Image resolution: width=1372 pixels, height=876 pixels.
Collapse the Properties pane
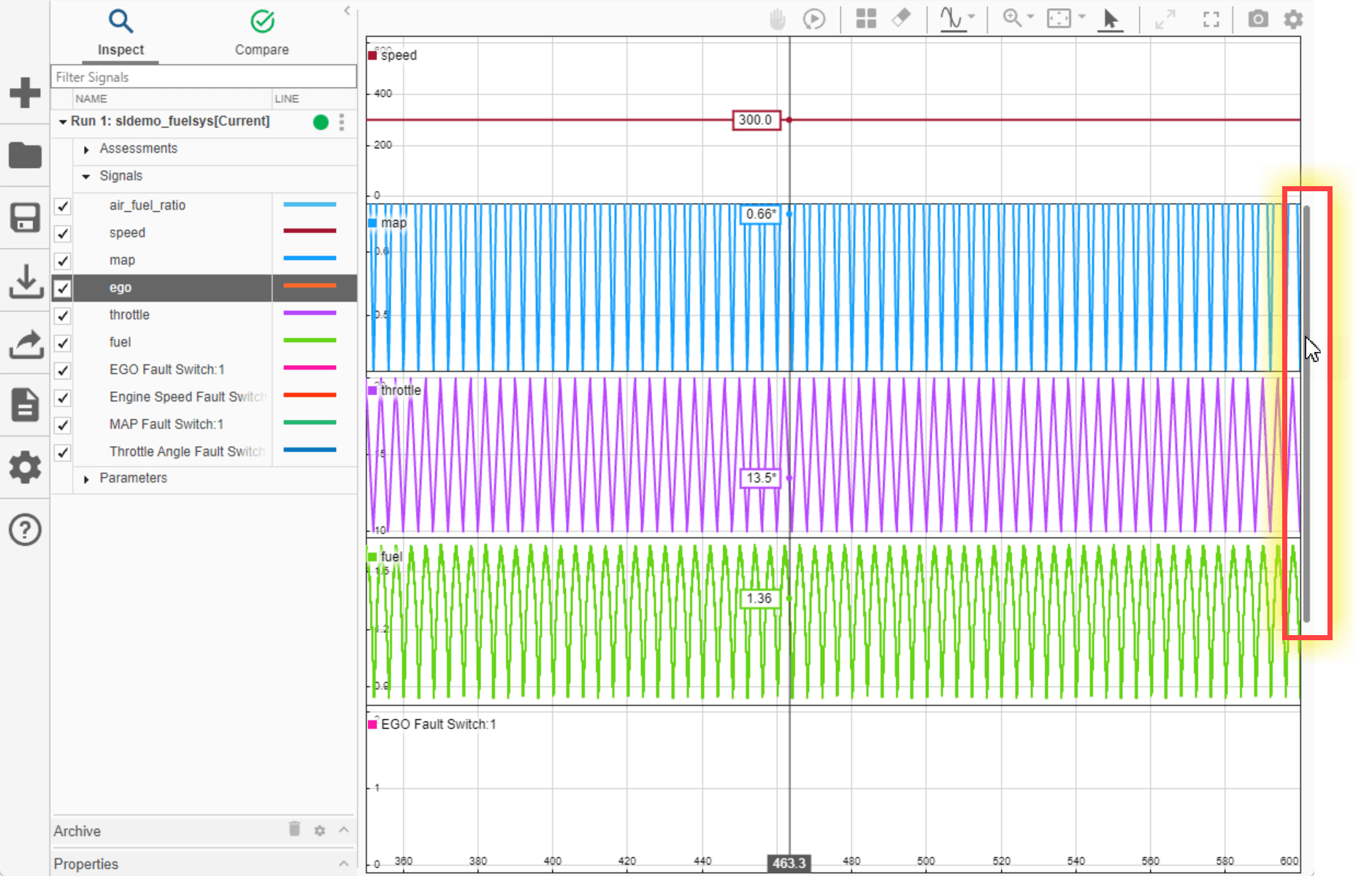343,864
